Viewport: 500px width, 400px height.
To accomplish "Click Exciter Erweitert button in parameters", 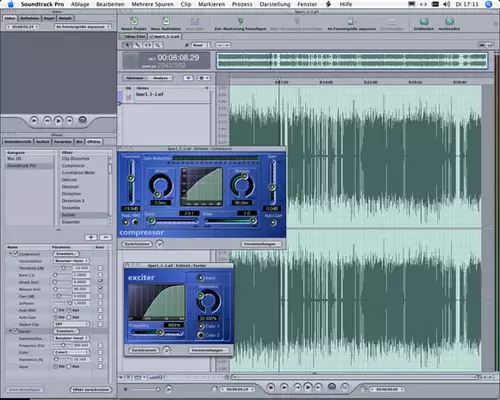I will 66,331.
